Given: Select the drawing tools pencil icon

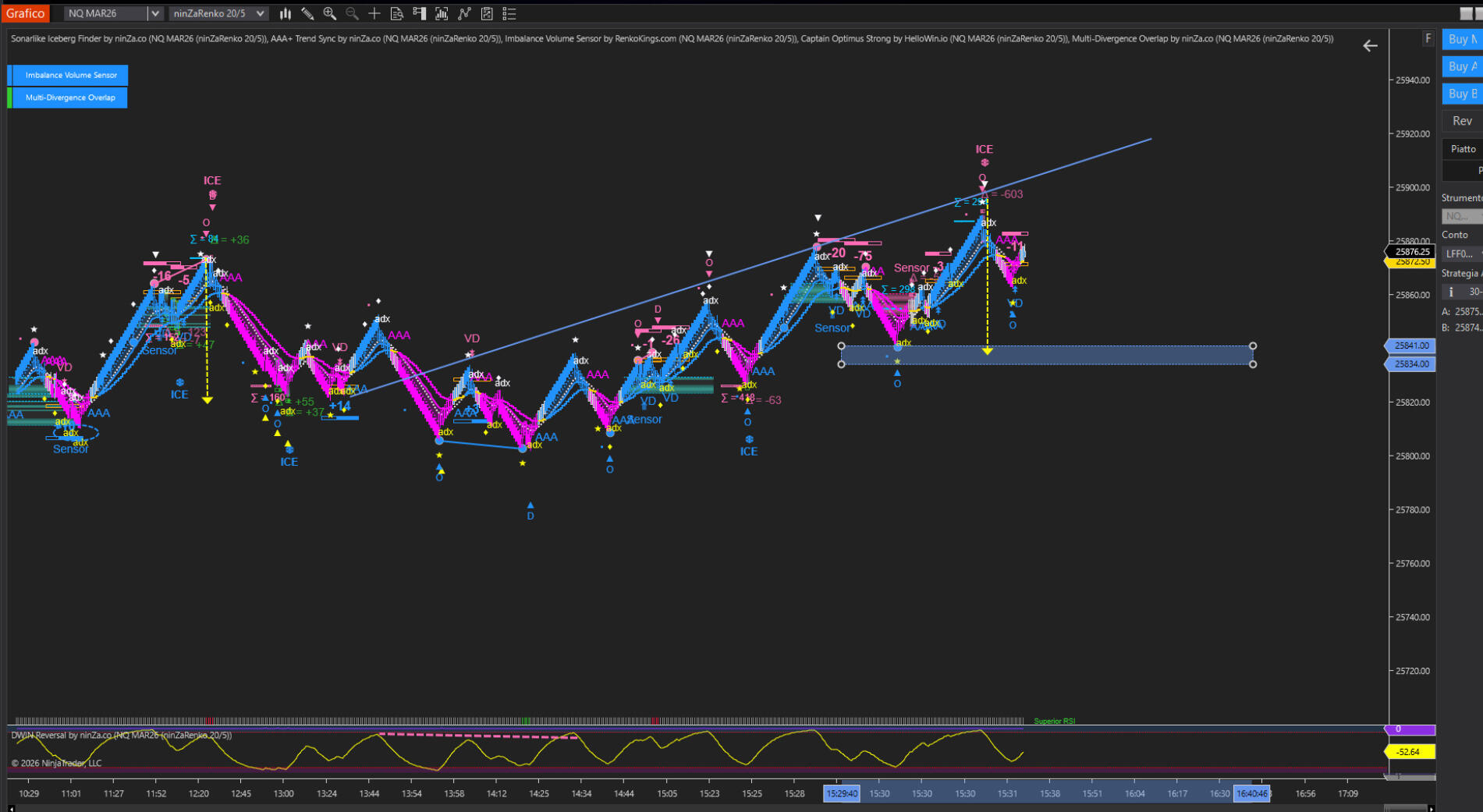Looking at the screenshot, I should pos(307,13).
